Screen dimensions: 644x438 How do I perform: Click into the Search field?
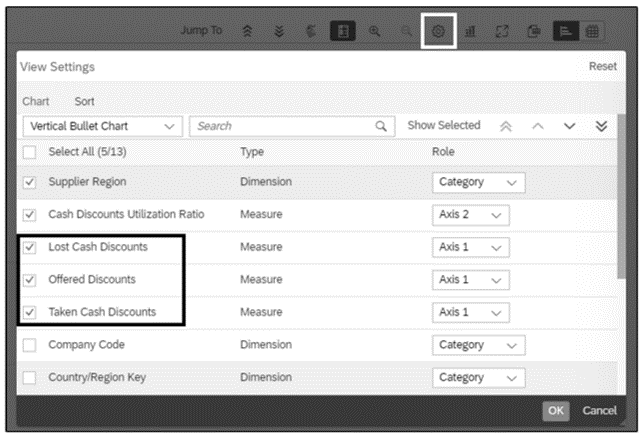click(x=292, y=126)
